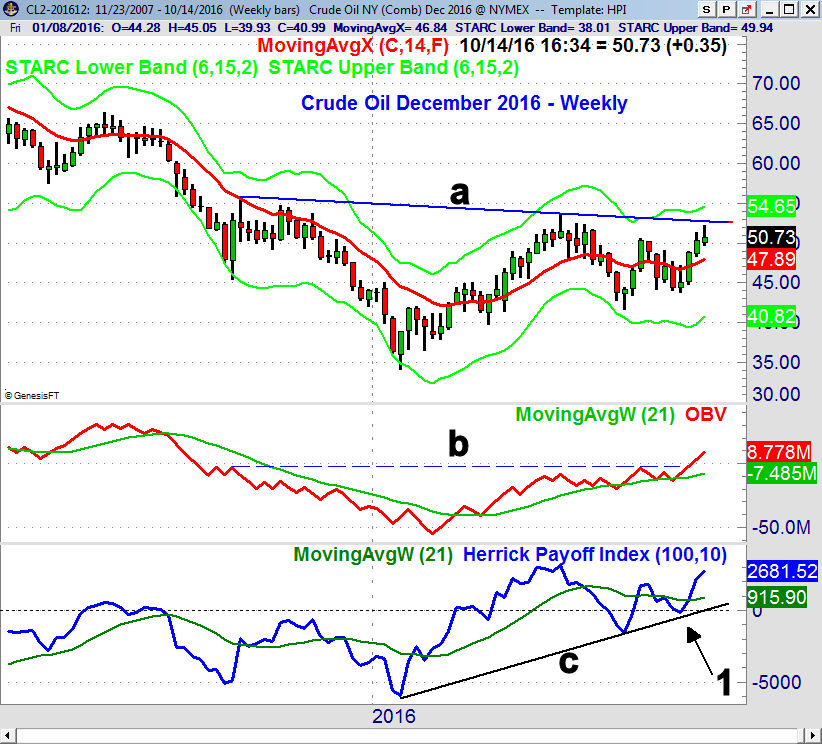Viewport: 822px width, 744px height.
Task: Close the chart window
Action: [809, 9]
